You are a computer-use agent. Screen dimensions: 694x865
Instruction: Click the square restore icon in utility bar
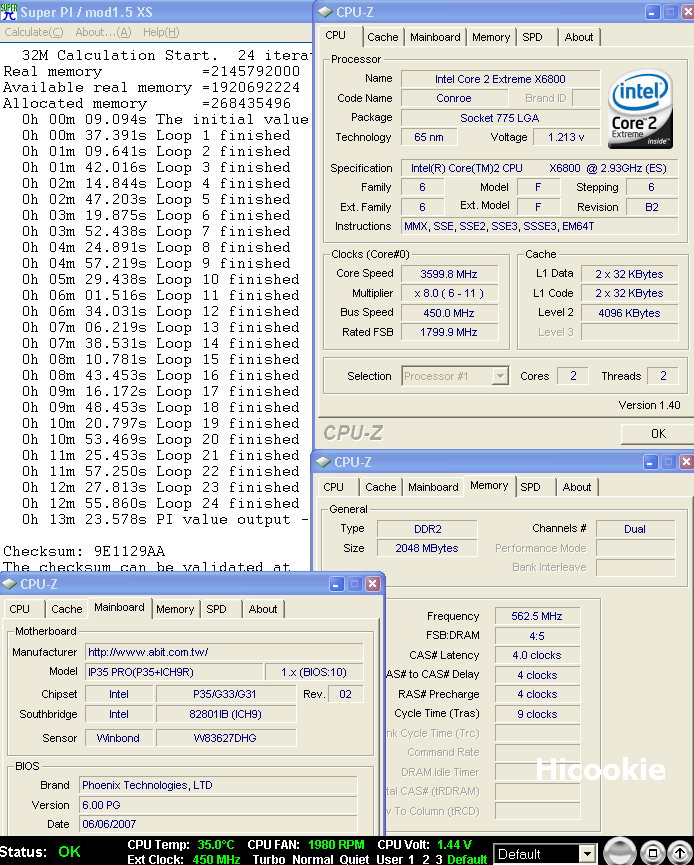tap(652, 853)
